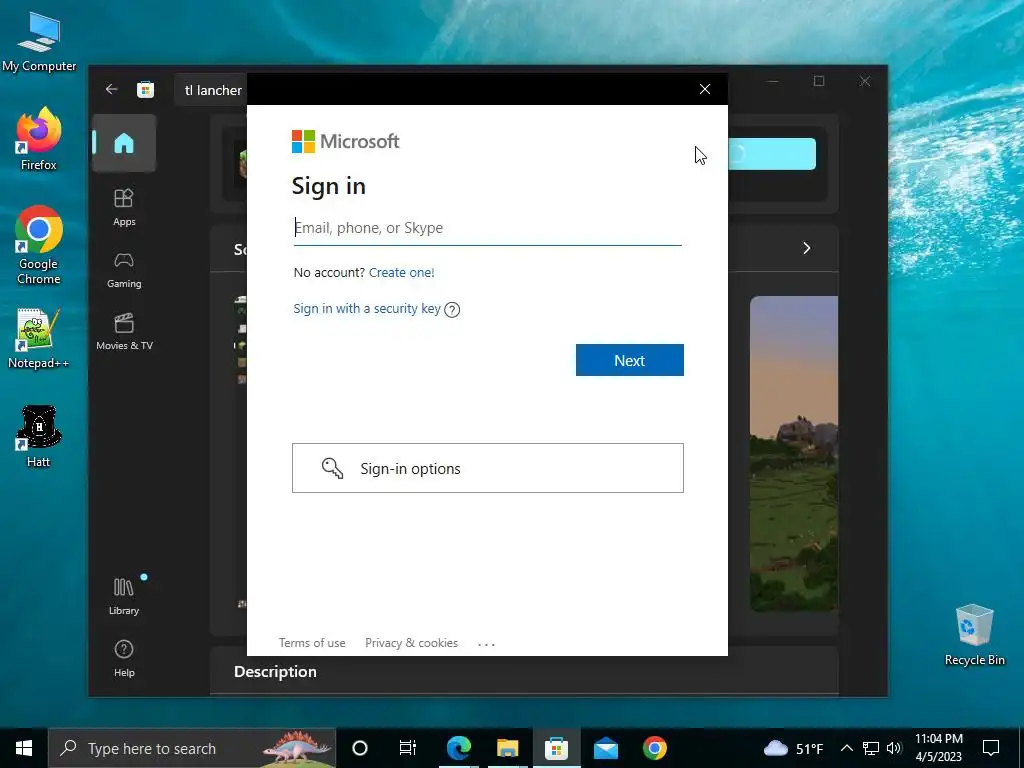Open Terms of use link
The image size is (1024, 768).
[x=312, y=643]
